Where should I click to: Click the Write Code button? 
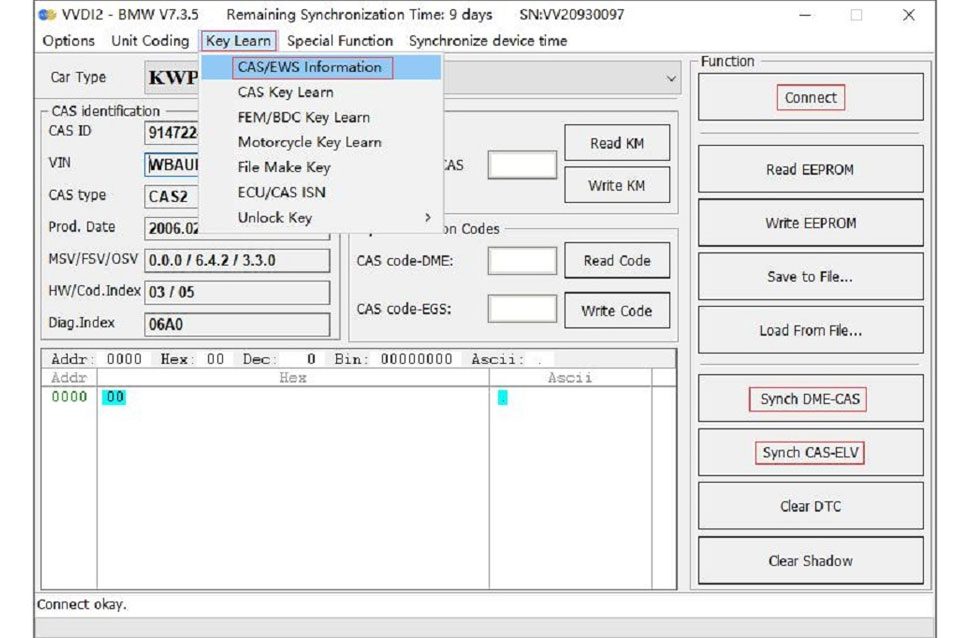(617, 311)
